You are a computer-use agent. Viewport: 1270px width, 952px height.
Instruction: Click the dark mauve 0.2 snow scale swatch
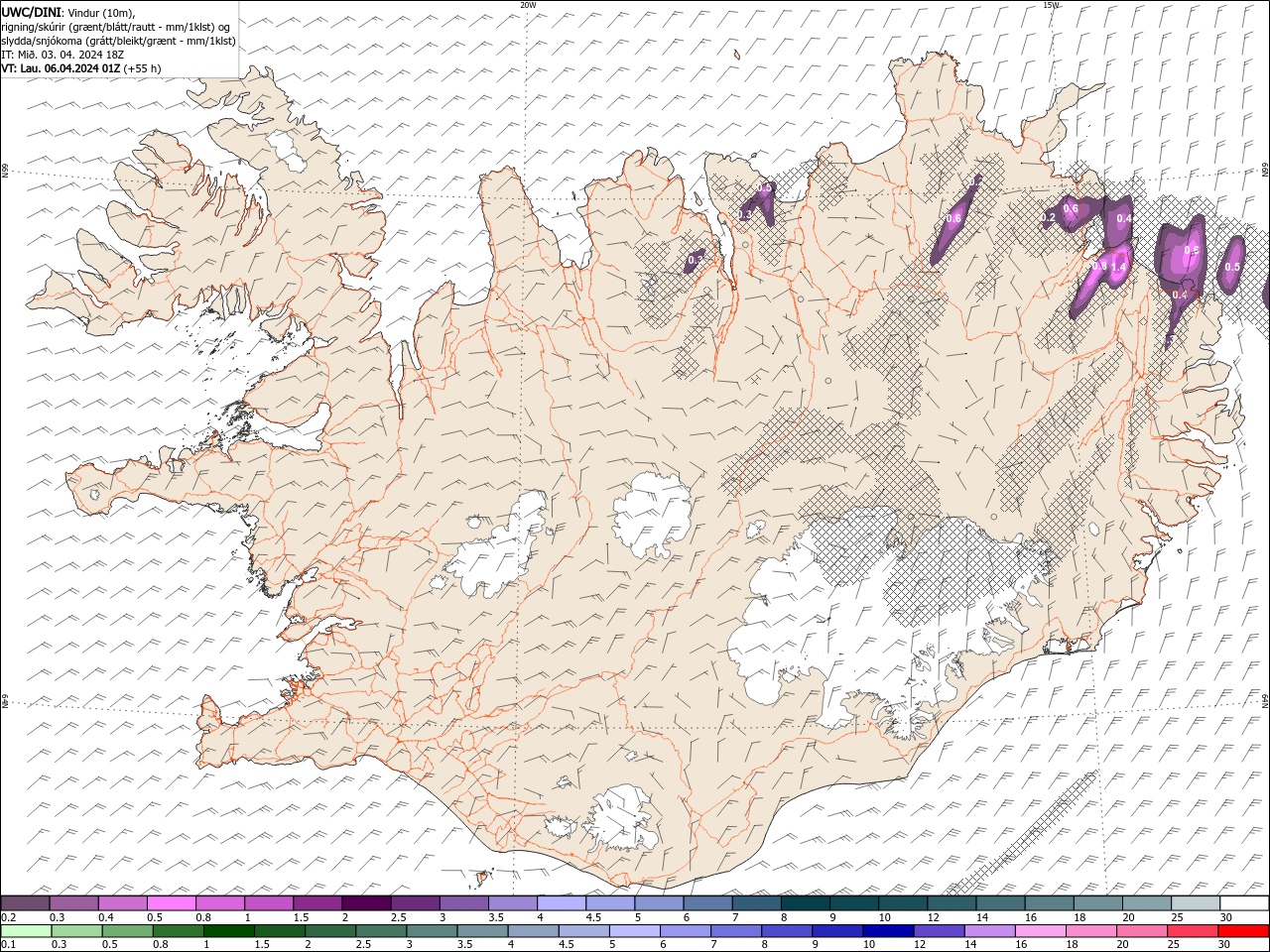pos(26,903)
